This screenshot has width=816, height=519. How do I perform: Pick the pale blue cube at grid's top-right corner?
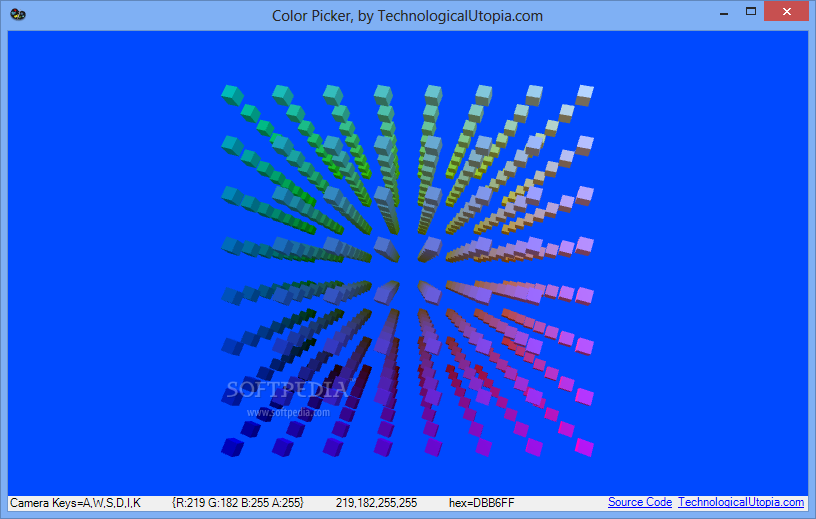[585, 95]
